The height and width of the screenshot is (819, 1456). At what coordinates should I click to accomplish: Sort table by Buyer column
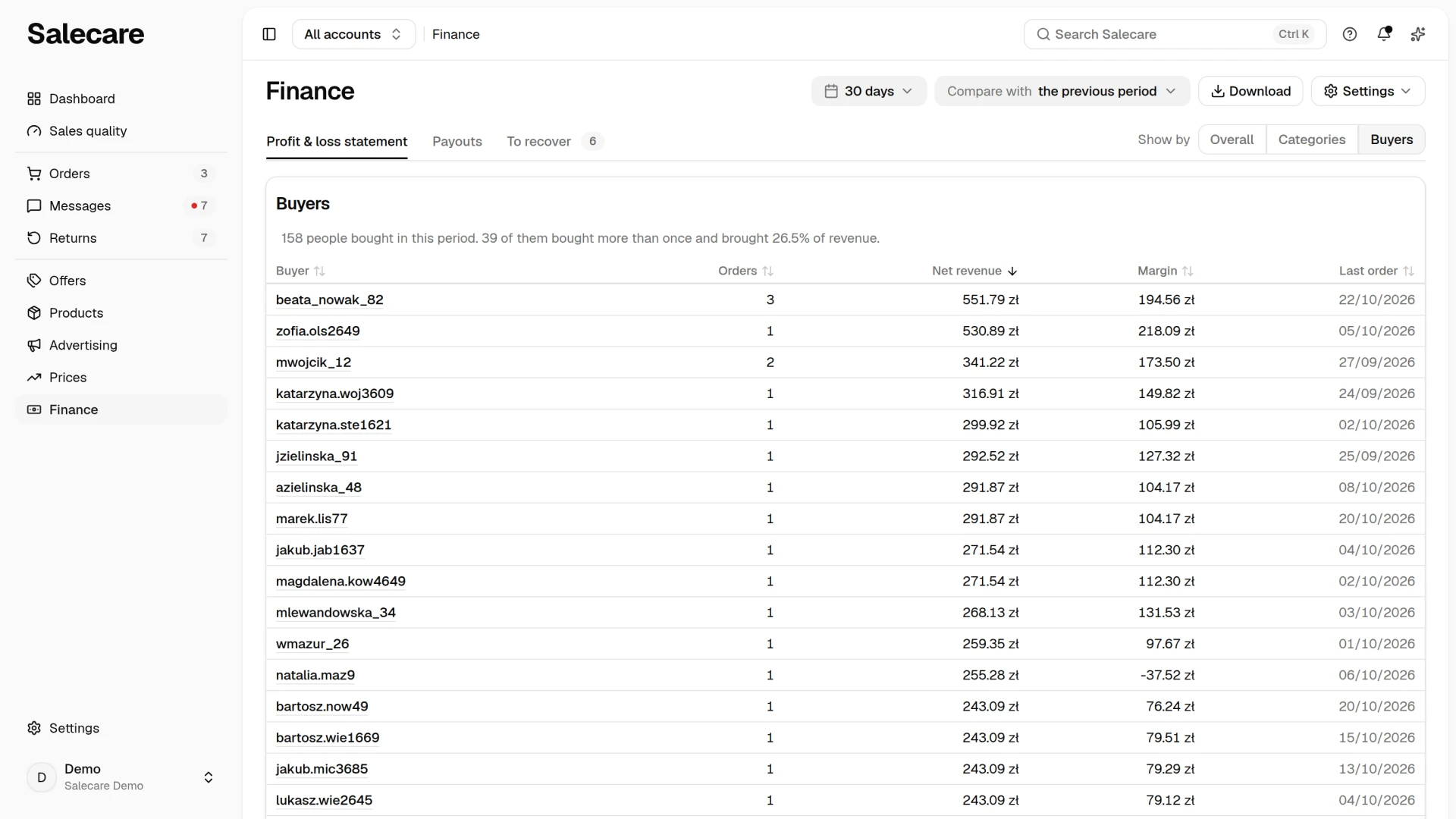tap(300, 271)
